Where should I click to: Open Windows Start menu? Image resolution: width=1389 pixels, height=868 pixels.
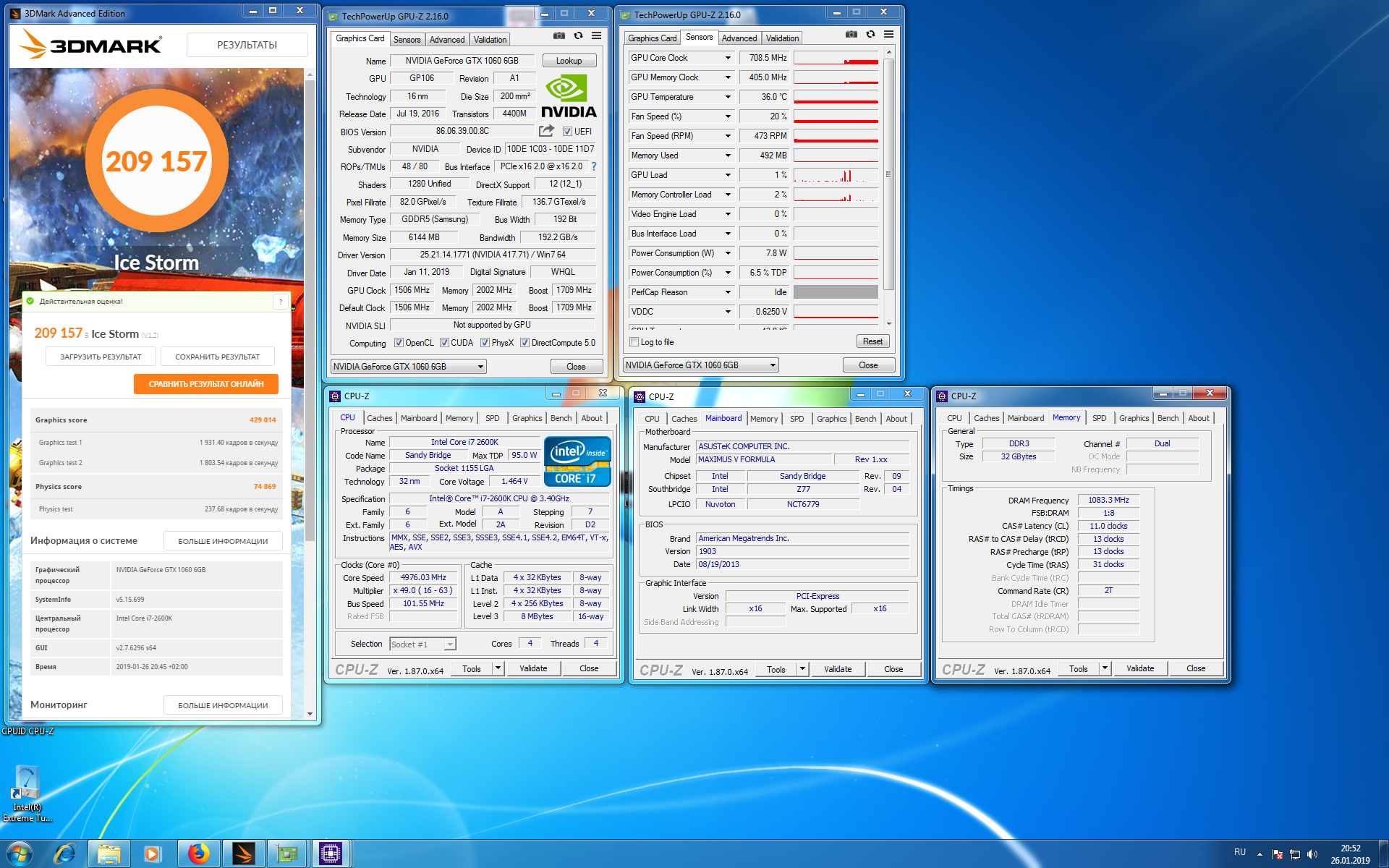pos(20,854)
